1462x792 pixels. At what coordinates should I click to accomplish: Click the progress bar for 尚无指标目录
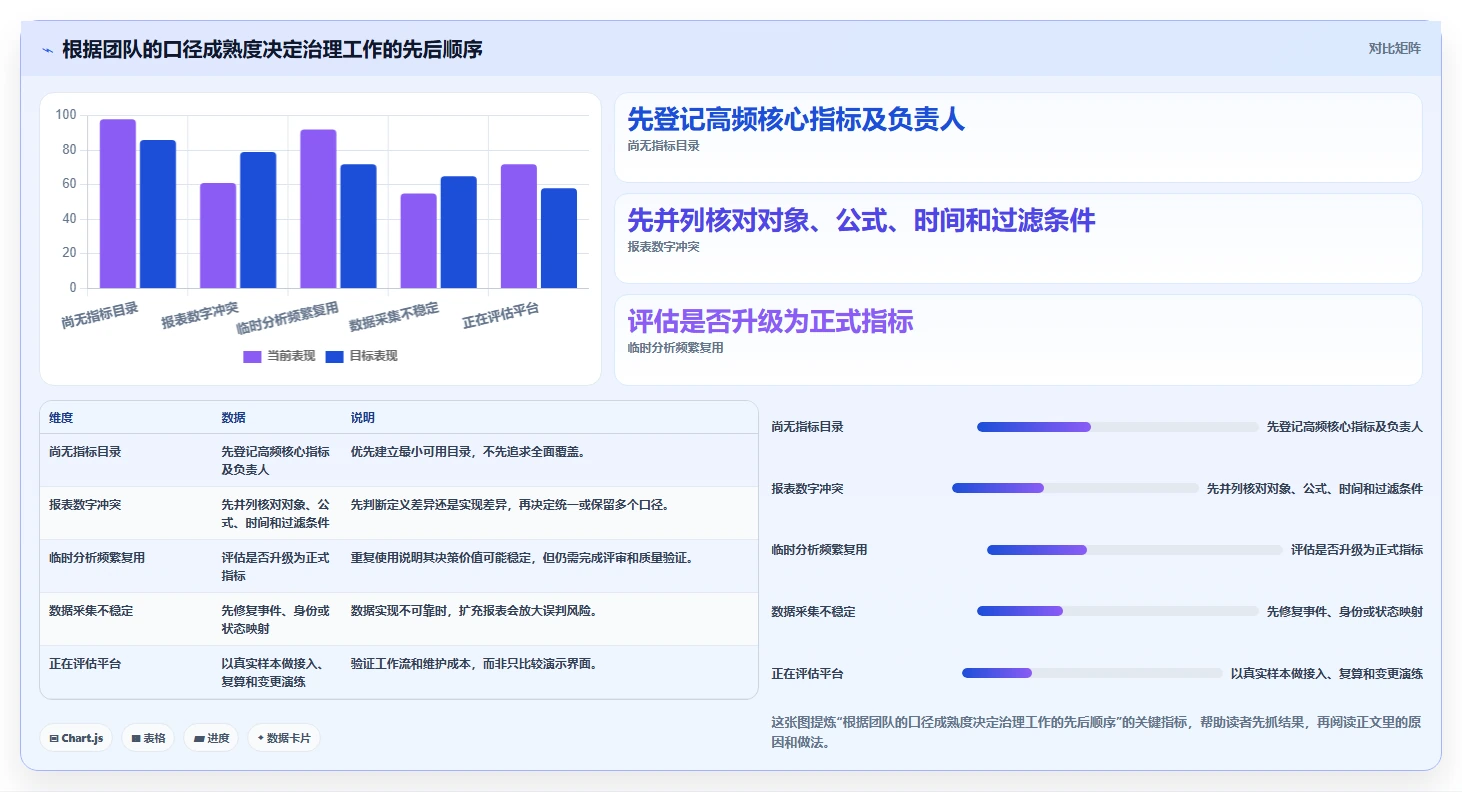pyautogui.click(x=1118, y=427)
